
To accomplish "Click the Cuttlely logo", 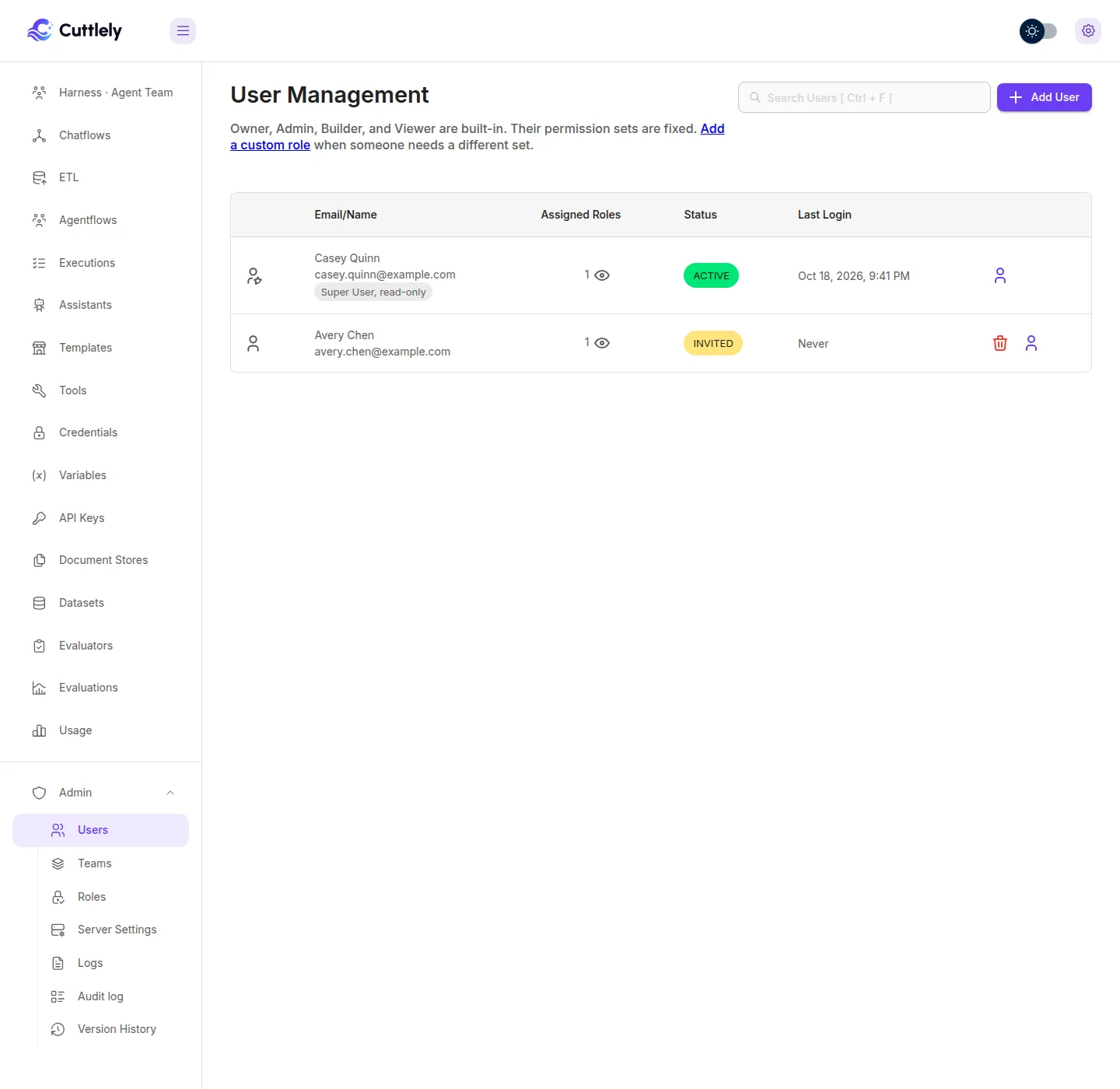I will point(75,30).
